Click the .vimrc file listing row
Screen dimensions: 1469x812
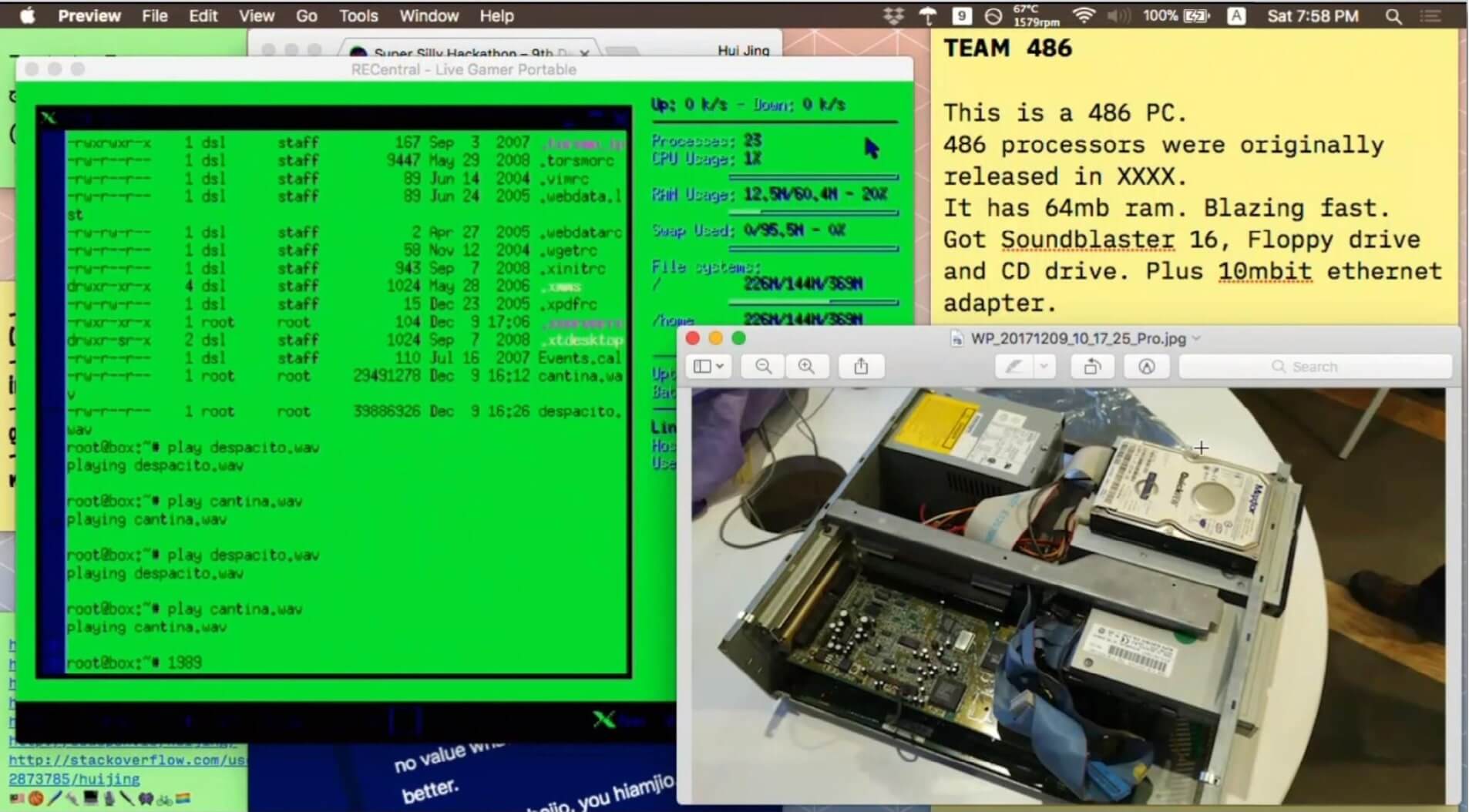pos(345,178)
